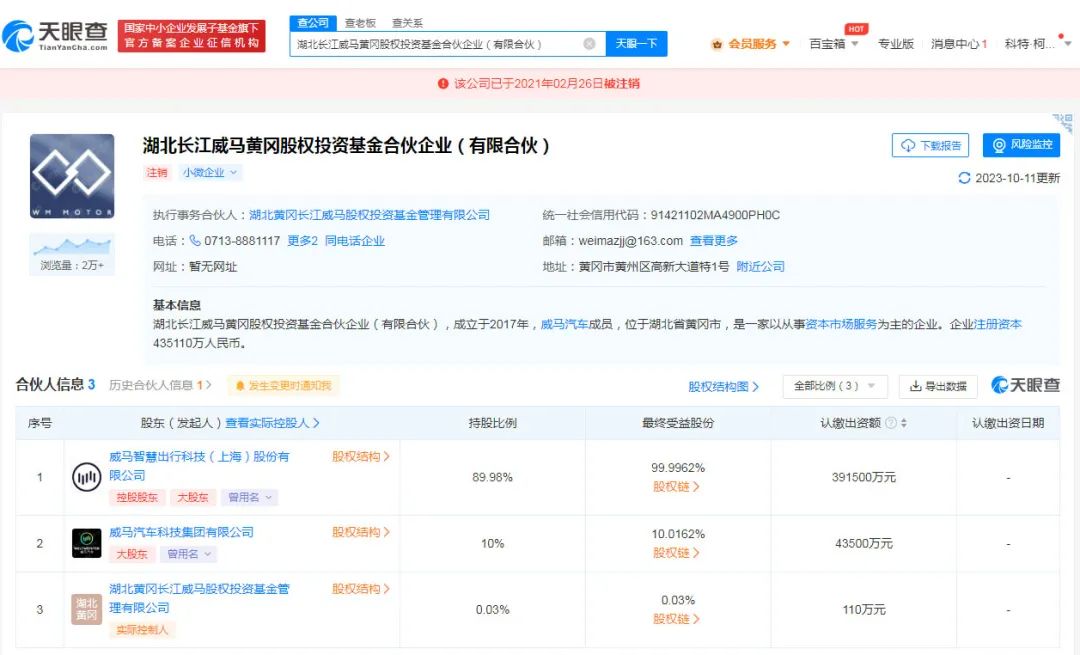Open 消息中心 in the header
1080x655 pixels.
pos(959,43)
